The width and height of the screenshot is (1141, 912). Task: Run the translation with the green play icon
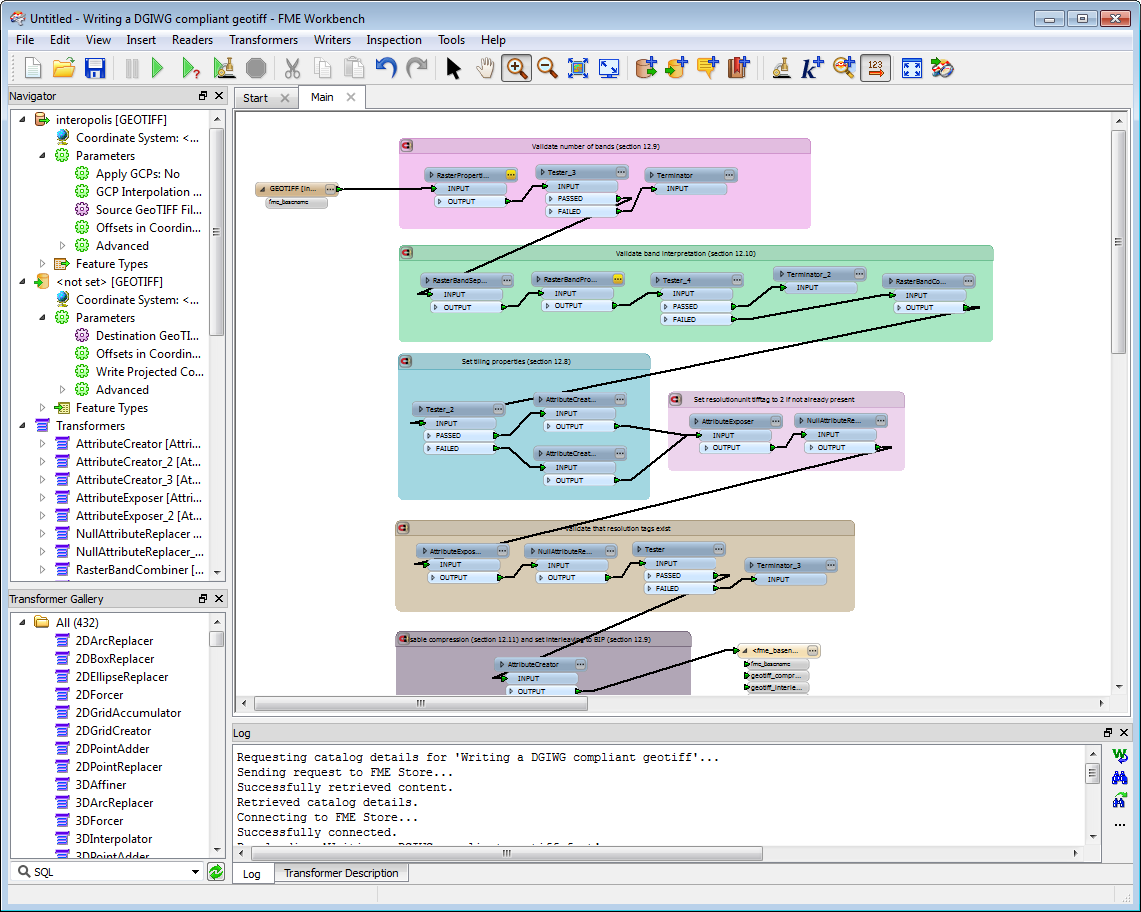pyautogui.click(x=157, y=68)
